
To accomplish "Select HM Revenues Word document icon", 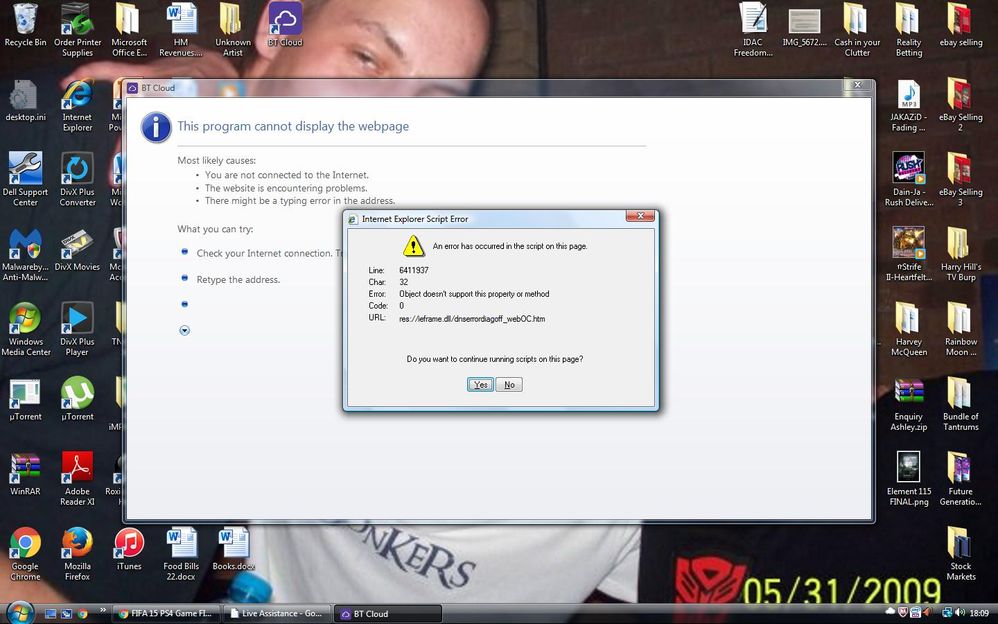I will click(181, 30).
